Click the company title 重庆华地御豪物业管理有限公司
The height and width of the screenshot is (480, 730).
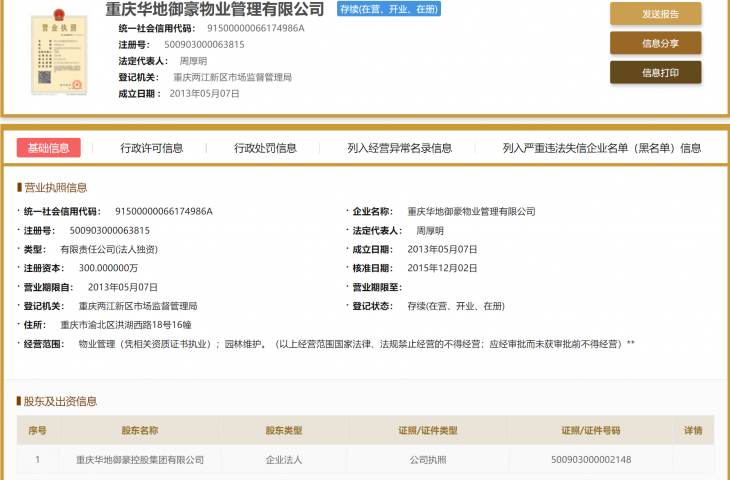(215, 9)
